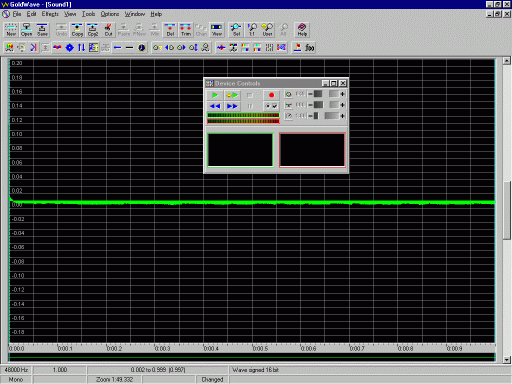Click the blue dash effect icon
Image resolution: width=512 pixels, height=384 pixels.
point(117,48)
